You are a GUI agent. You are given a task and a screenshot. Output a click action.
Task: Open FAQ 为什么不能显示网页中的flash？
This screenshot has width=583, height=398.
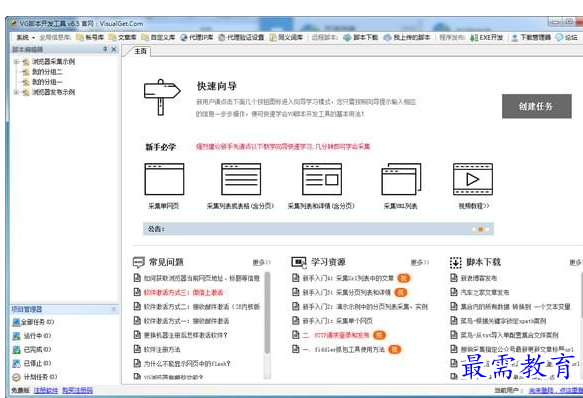point(187,363)
